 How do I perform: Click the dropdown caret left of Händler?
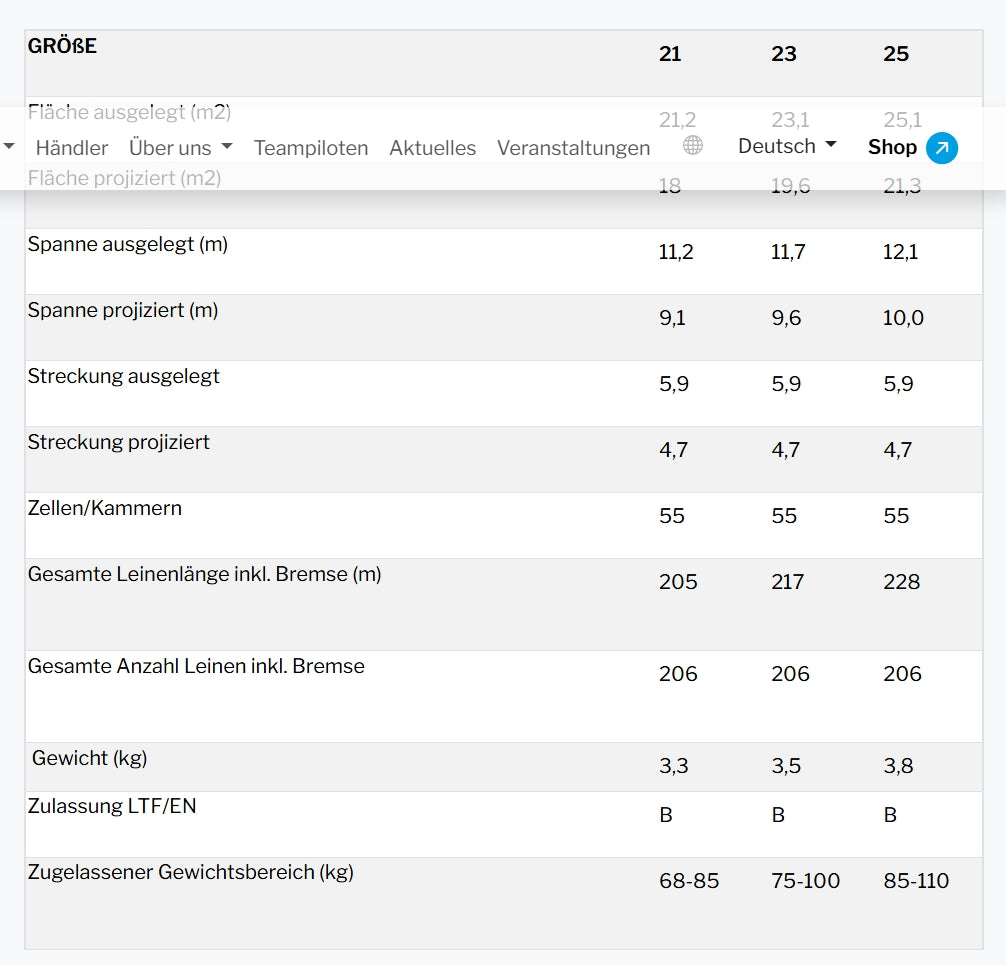click(x=9, y=147)
